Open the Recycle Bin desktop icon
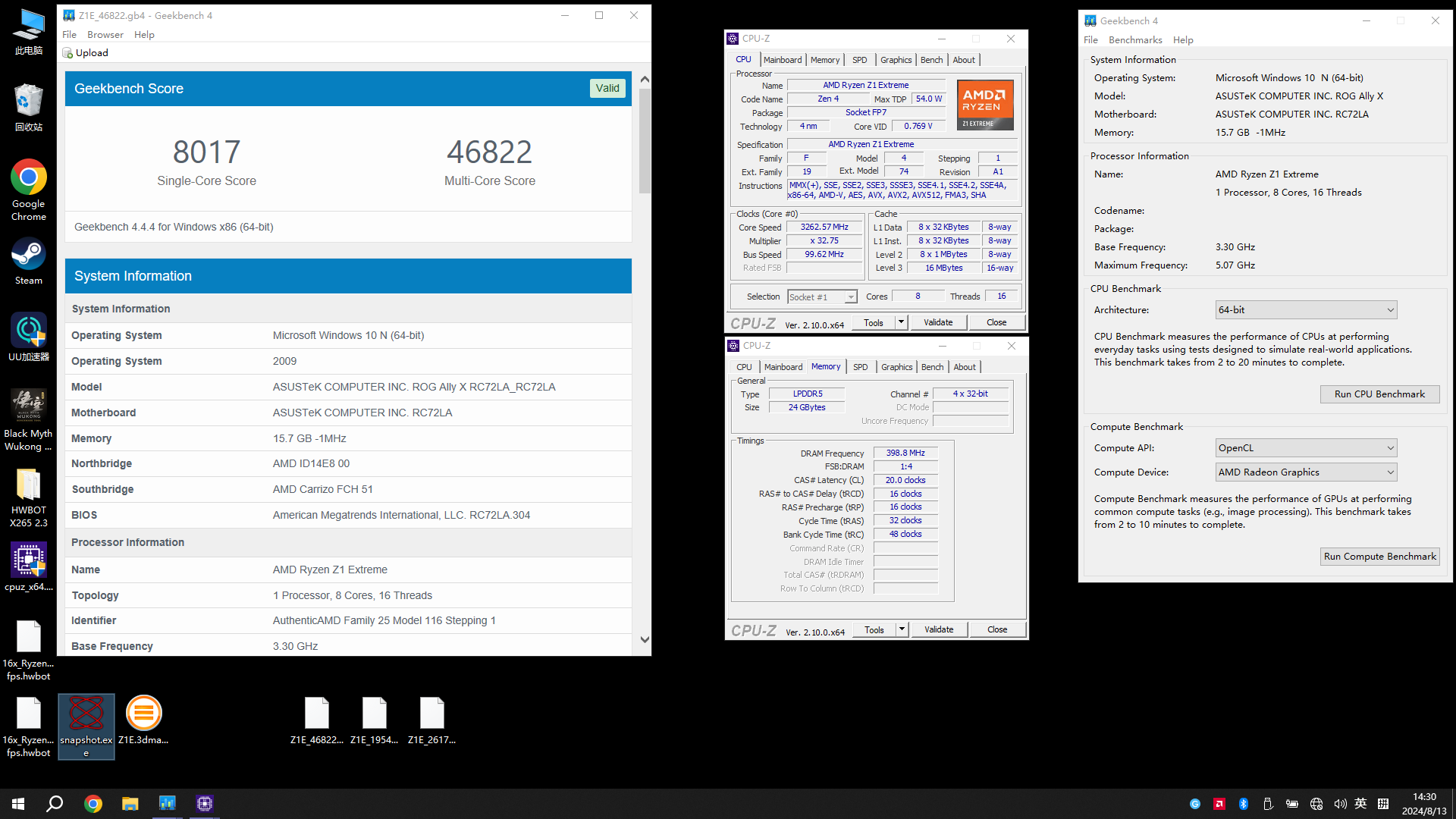The image size is (1456, 819). click(x=29, y=108)
